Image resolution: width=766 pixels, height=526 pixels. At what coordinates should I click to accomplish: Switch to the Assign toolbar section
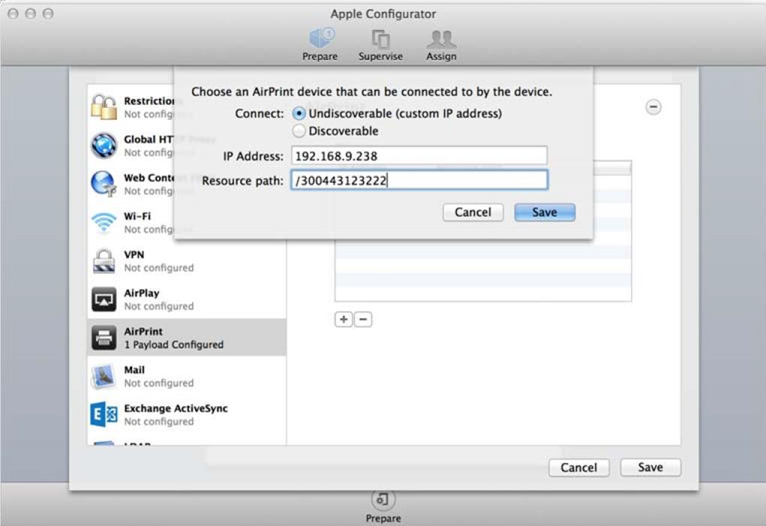441,44
